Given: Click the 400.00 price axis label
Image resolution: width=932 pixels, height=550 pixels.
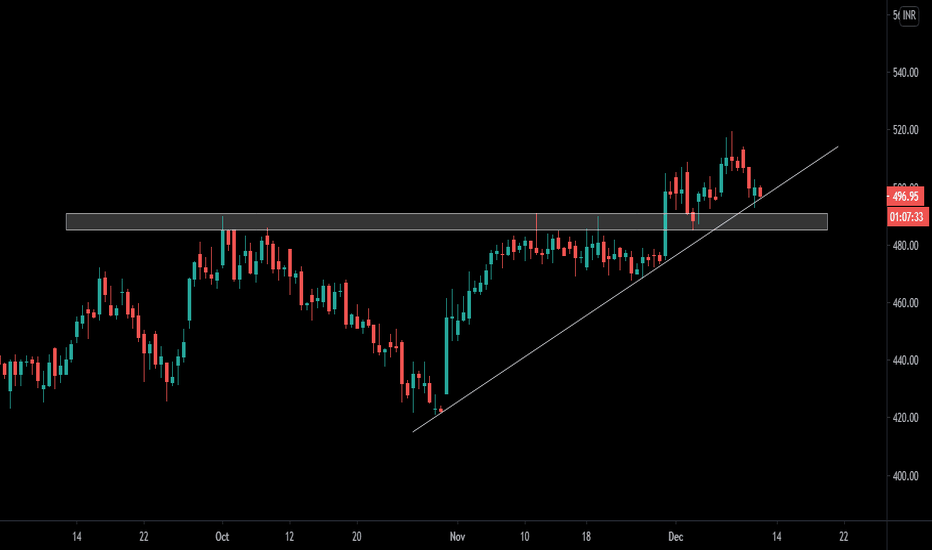Looking at the screenshot, I should coord(905,476).
